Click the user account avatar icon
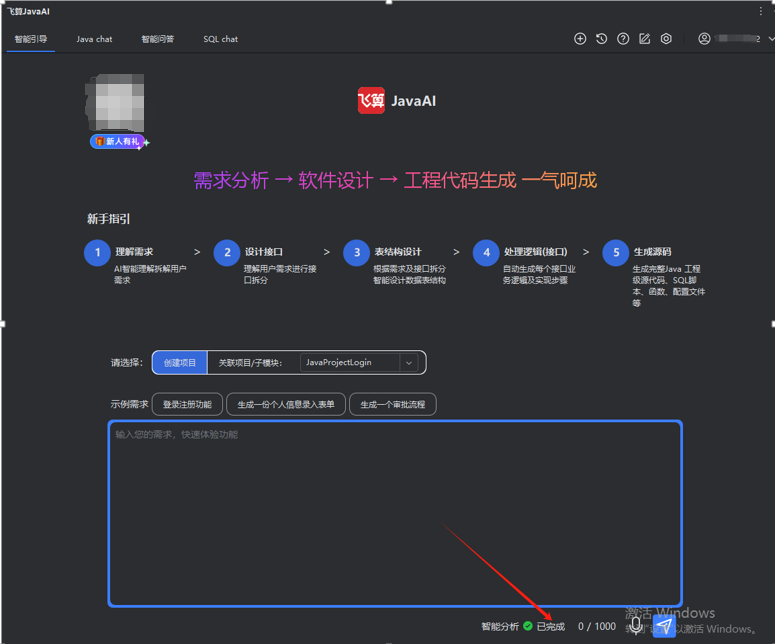This screenshot has width=775, height=644. pos(704,39)
